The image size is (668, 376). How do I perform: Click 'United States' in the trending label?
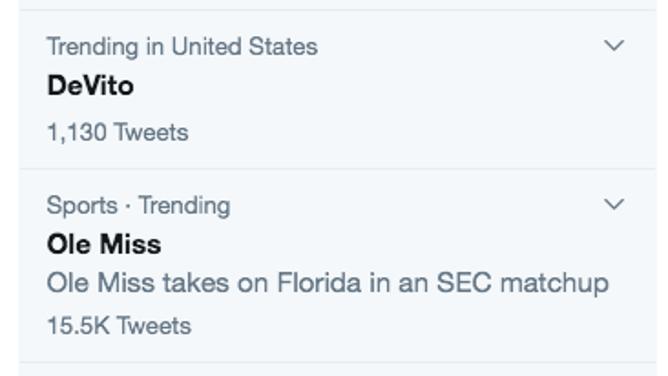(x=245, y=46)
